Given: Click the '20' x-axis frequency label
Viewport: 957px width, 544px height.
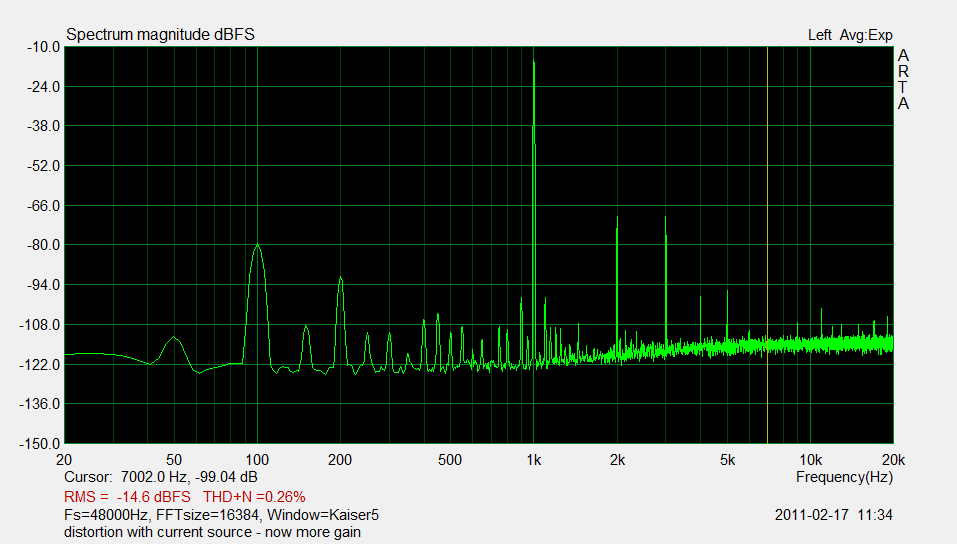Looking at the screenshot, I should (x=63, y=460).
